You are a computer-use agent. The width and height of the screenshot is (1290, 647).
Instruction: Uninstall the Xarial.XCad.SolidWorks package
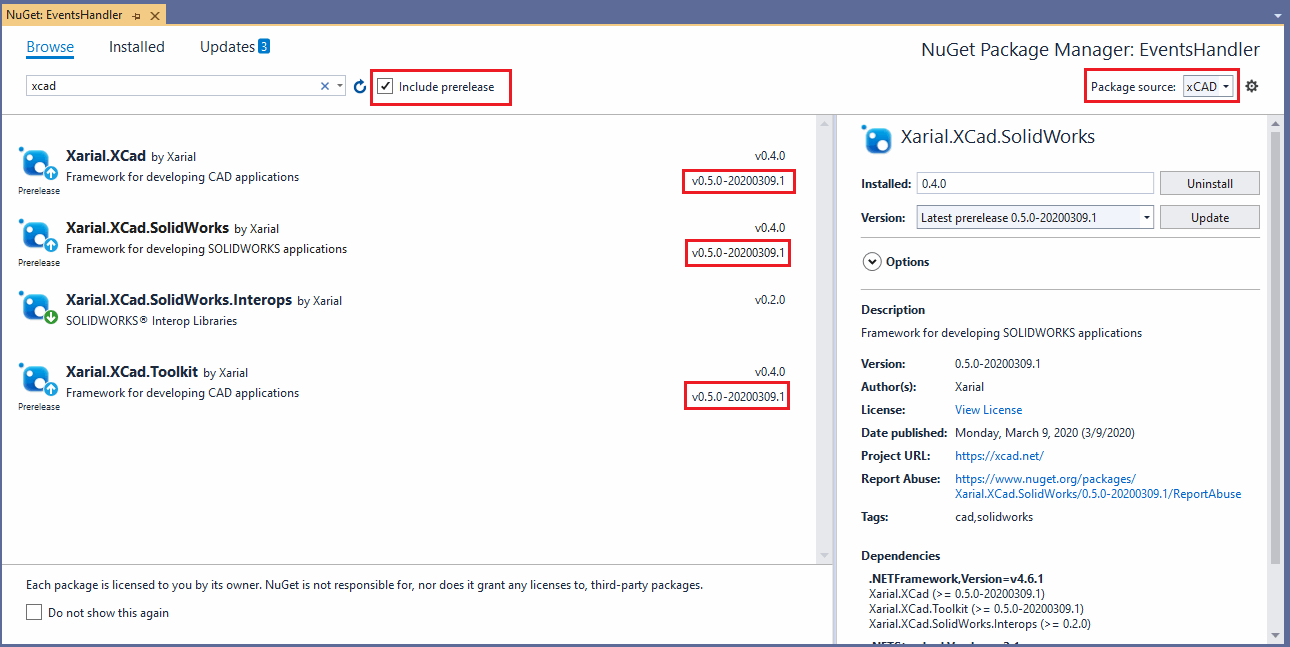(x=1209, y=184)
